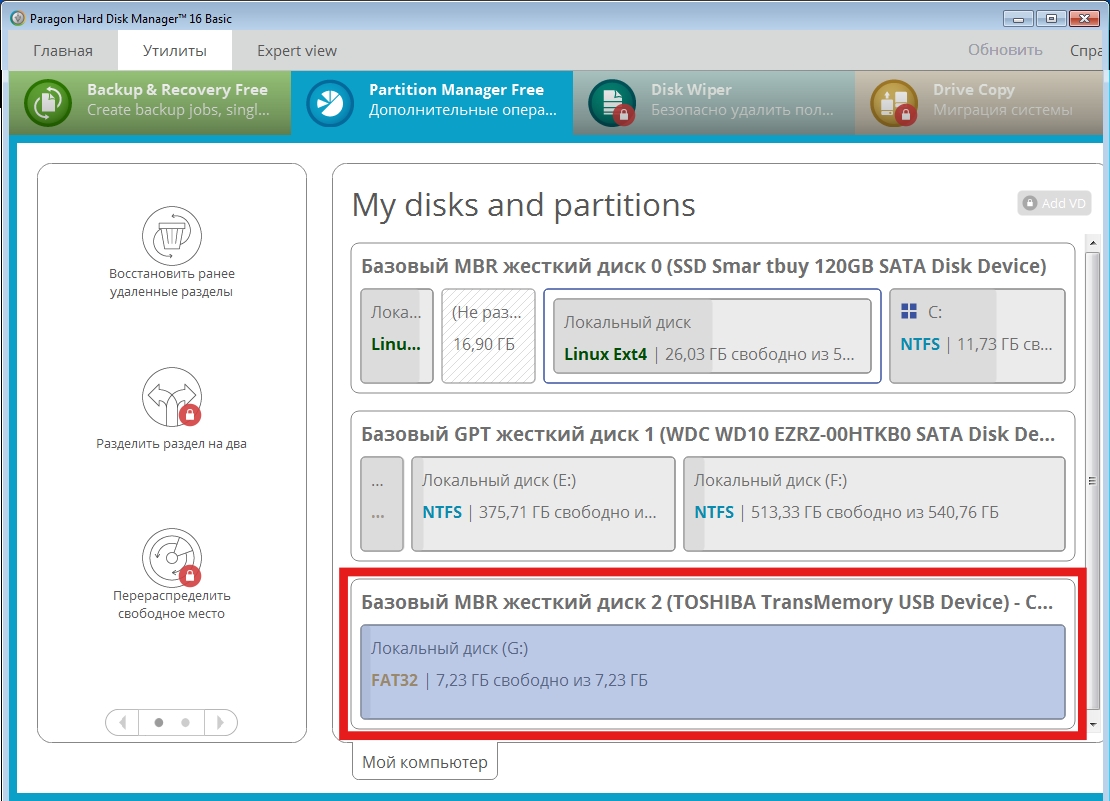Select the Partition Manager Free icon
This screenshot has height=801, width=1110.
click(x=330, y=102)
